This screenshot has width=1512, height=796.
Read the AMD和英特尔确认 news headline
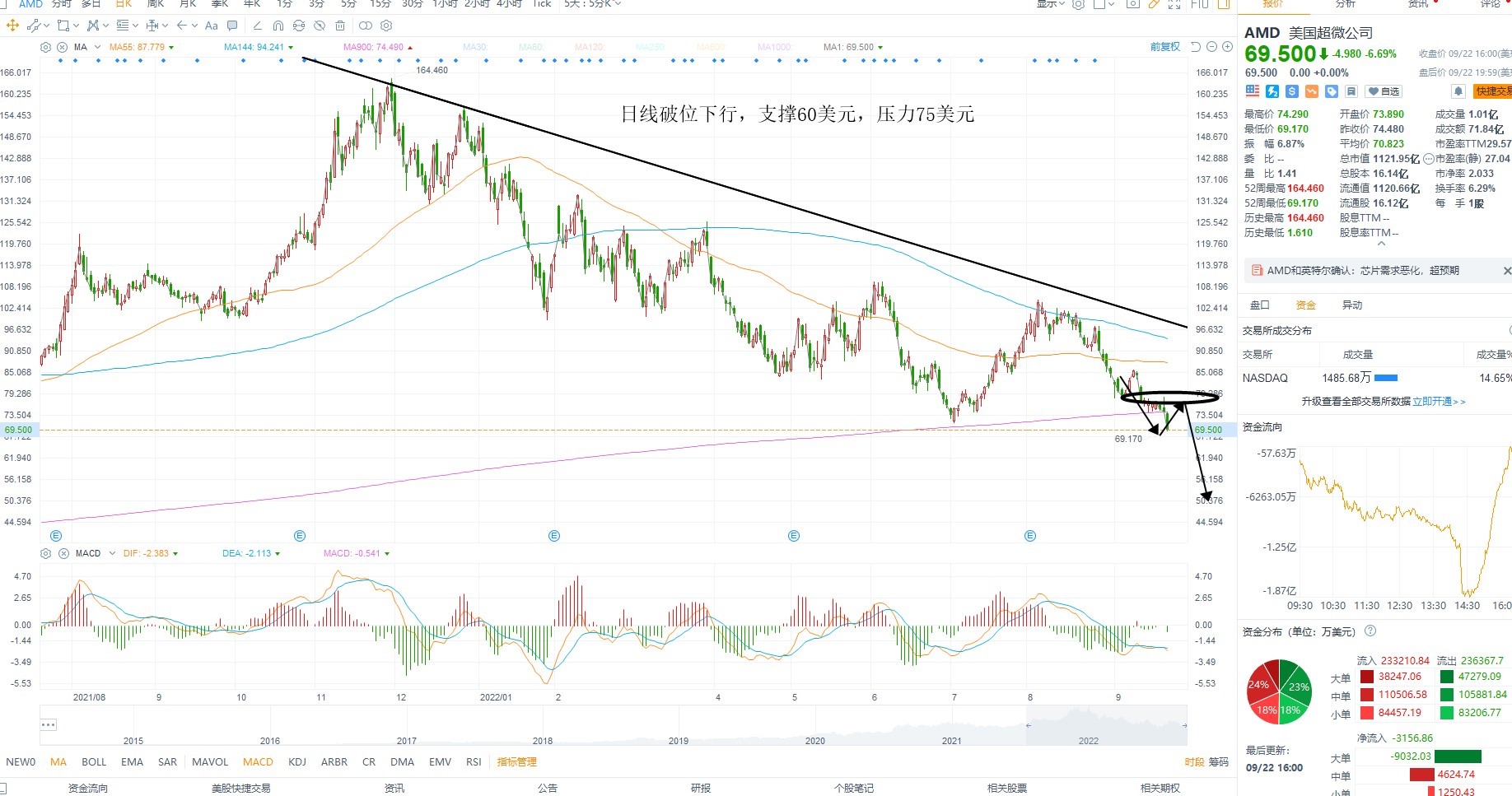tap(1363, 271)
